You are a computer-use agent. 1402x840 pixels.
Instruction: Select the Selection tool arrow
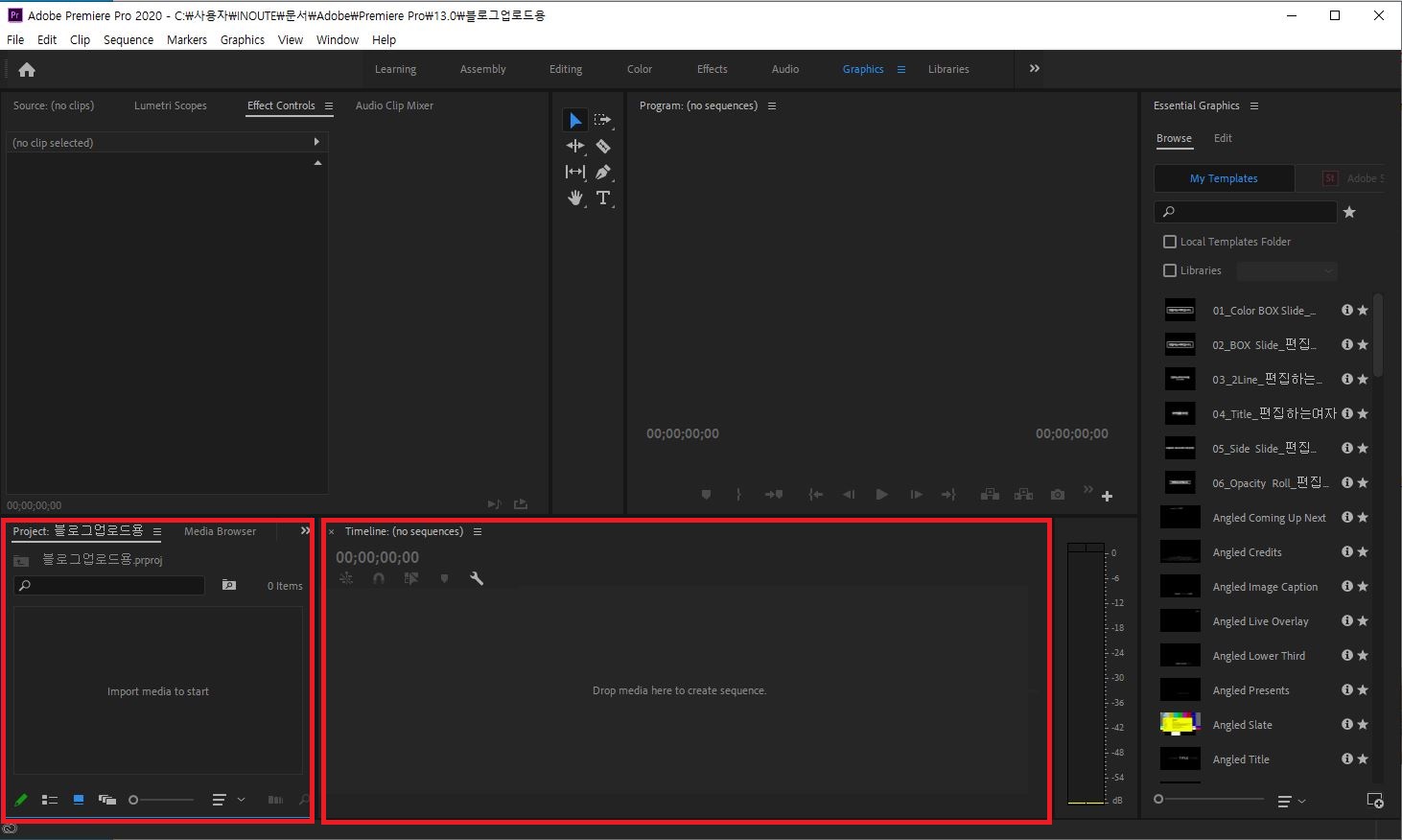point(574,120)
